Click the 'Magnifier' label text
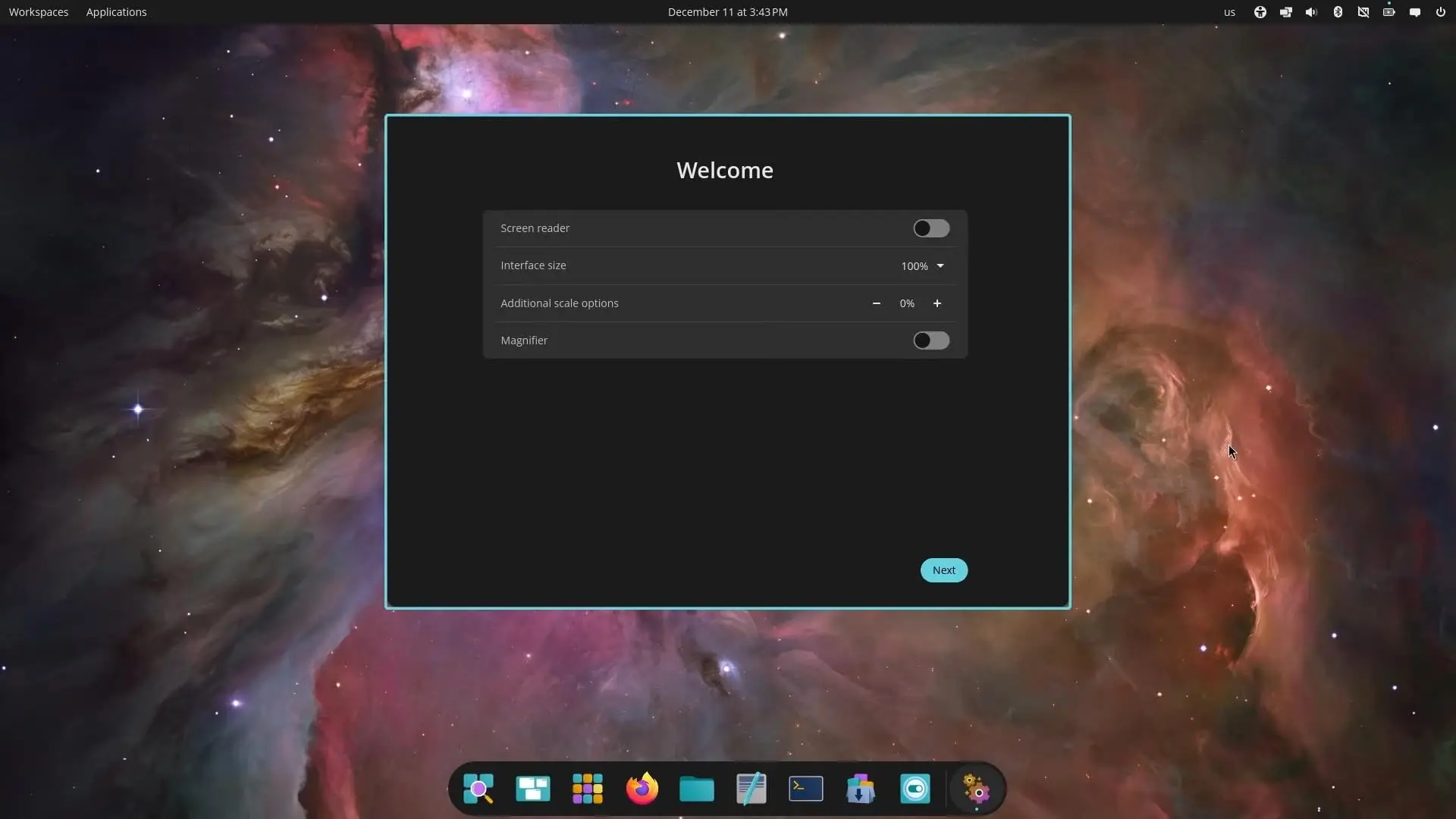Viewport: 1456px width, 819px height. click(x=524, y=340)
